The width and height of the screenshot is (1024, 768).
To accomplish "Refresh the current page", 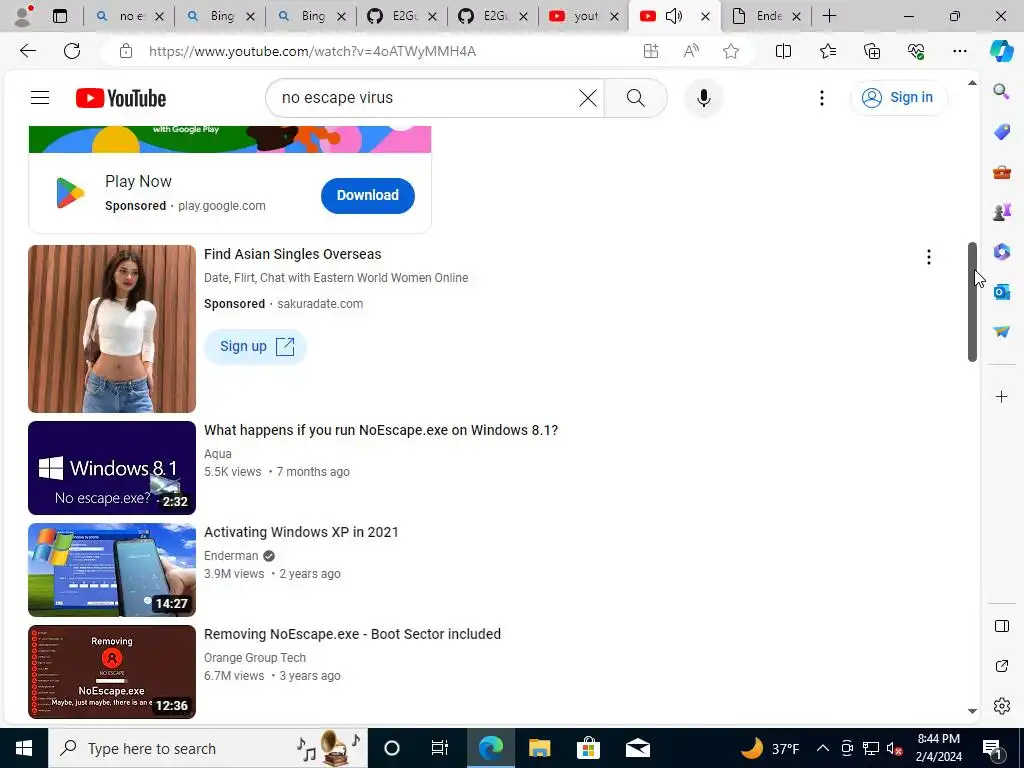I will click(72, 51).
